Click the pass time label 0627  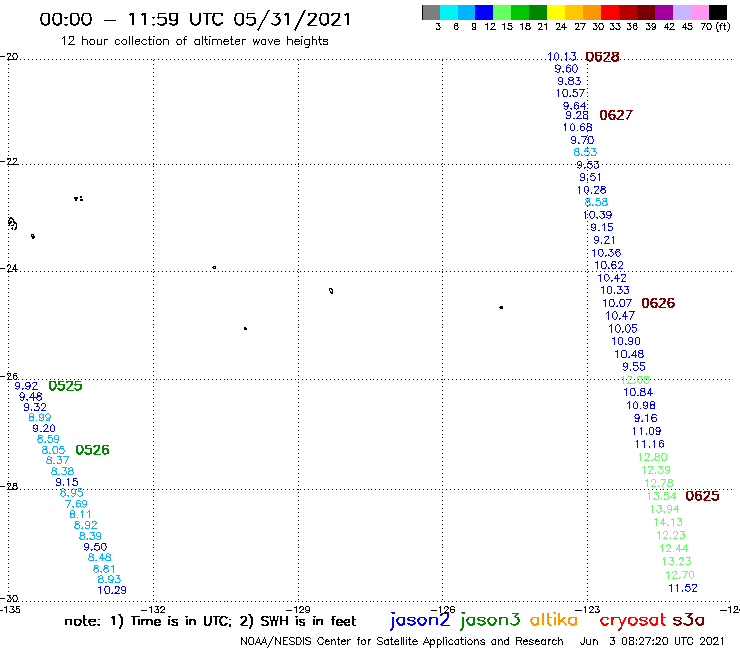616,115
